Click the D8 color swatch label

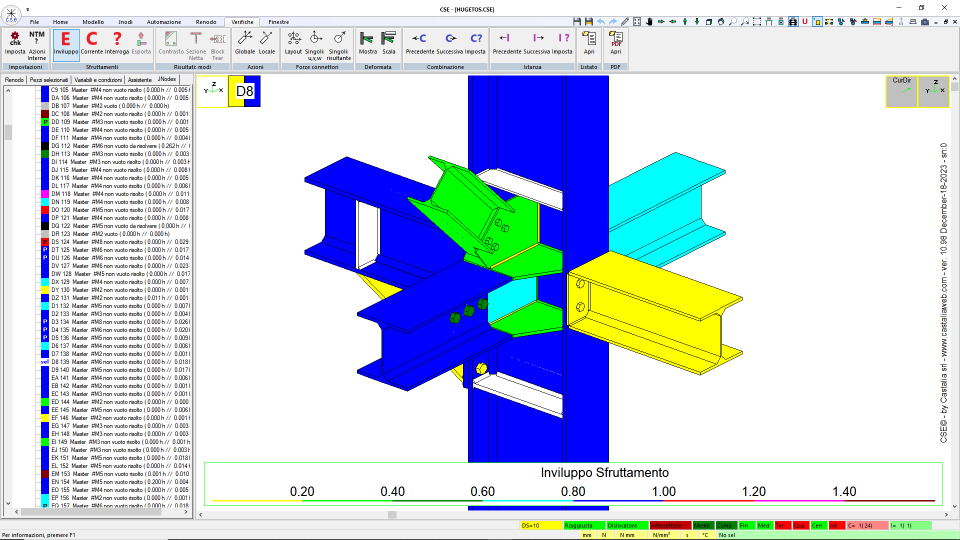point(244,91)
